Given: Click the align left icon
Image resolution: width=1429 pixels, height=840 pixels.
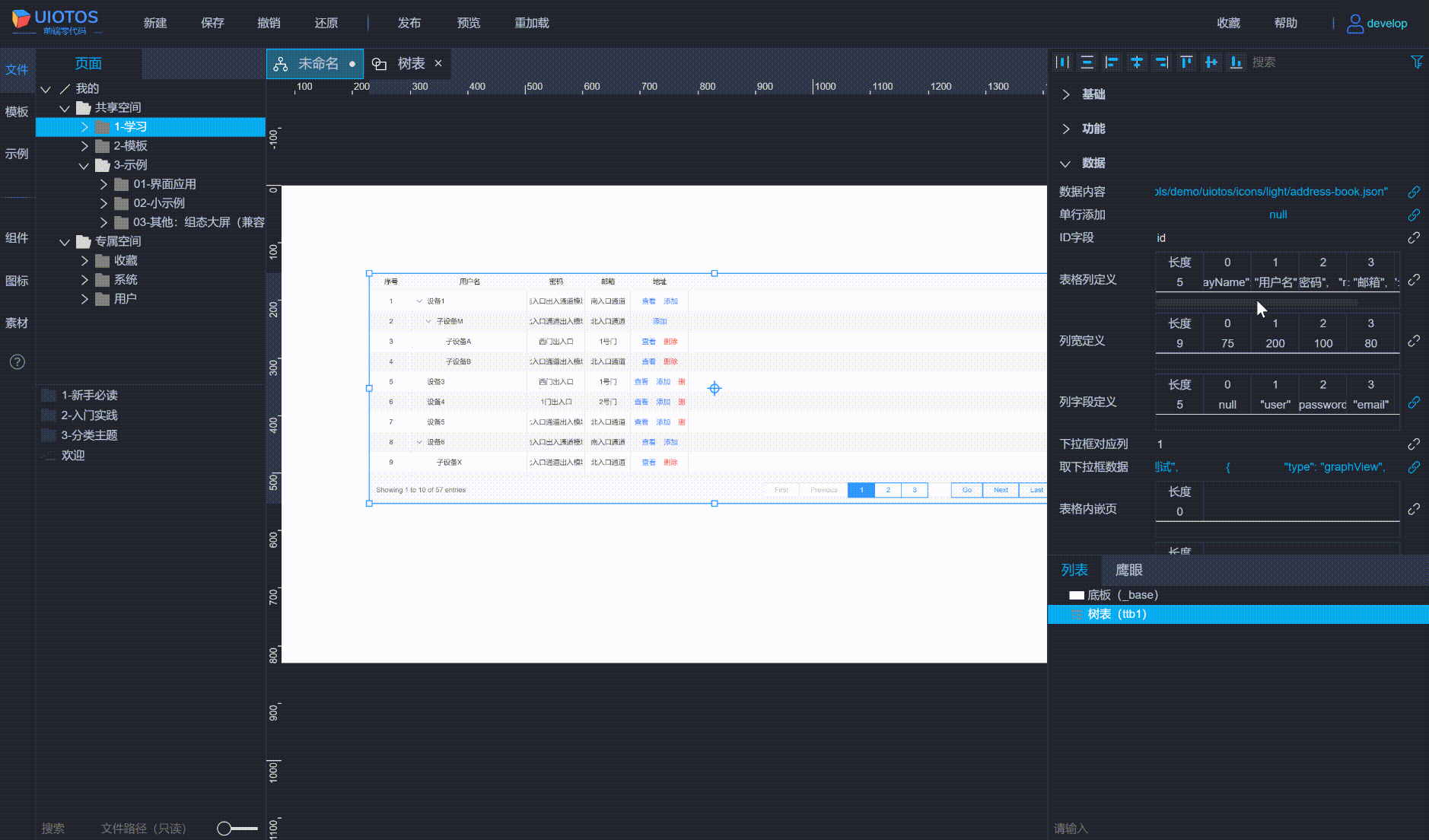Looking at the screenshot, I should tap(1112, 62).
